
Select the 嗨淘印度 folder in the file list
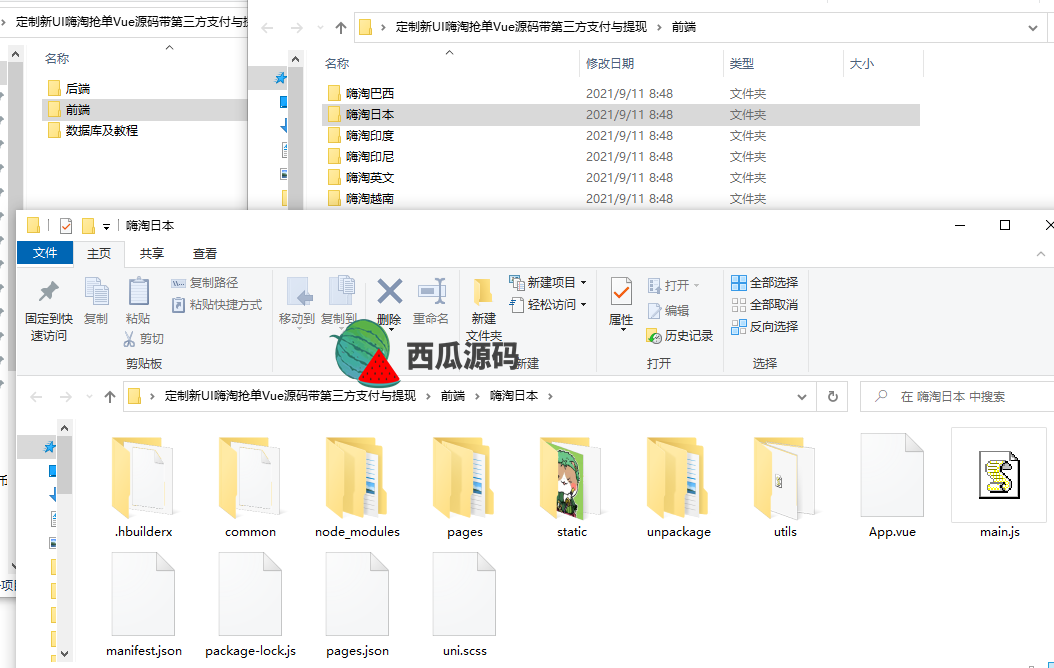point(370,136)
